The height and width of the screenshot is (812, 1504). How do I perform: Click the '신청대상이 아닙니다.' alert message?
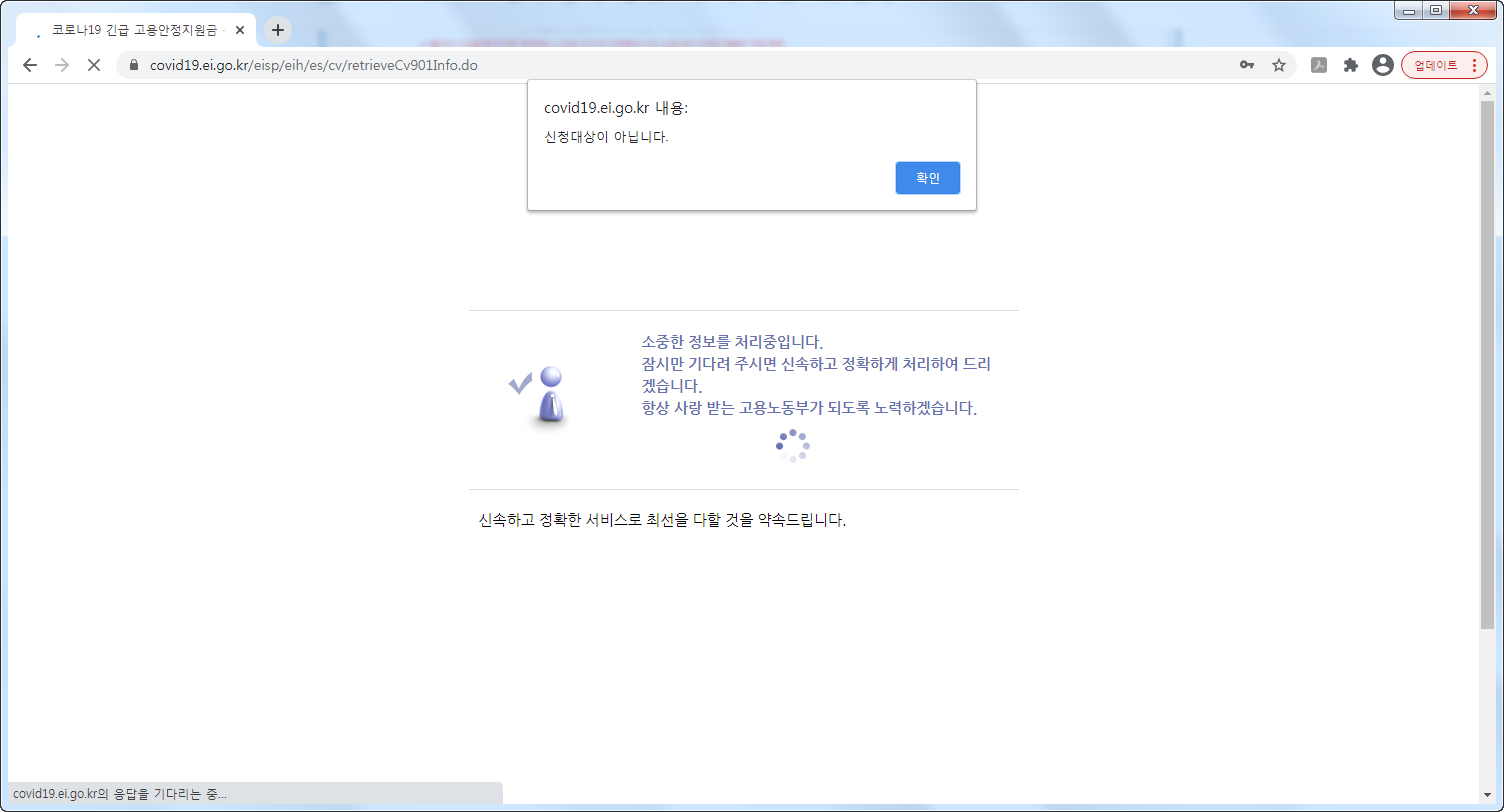coord(606,137)
